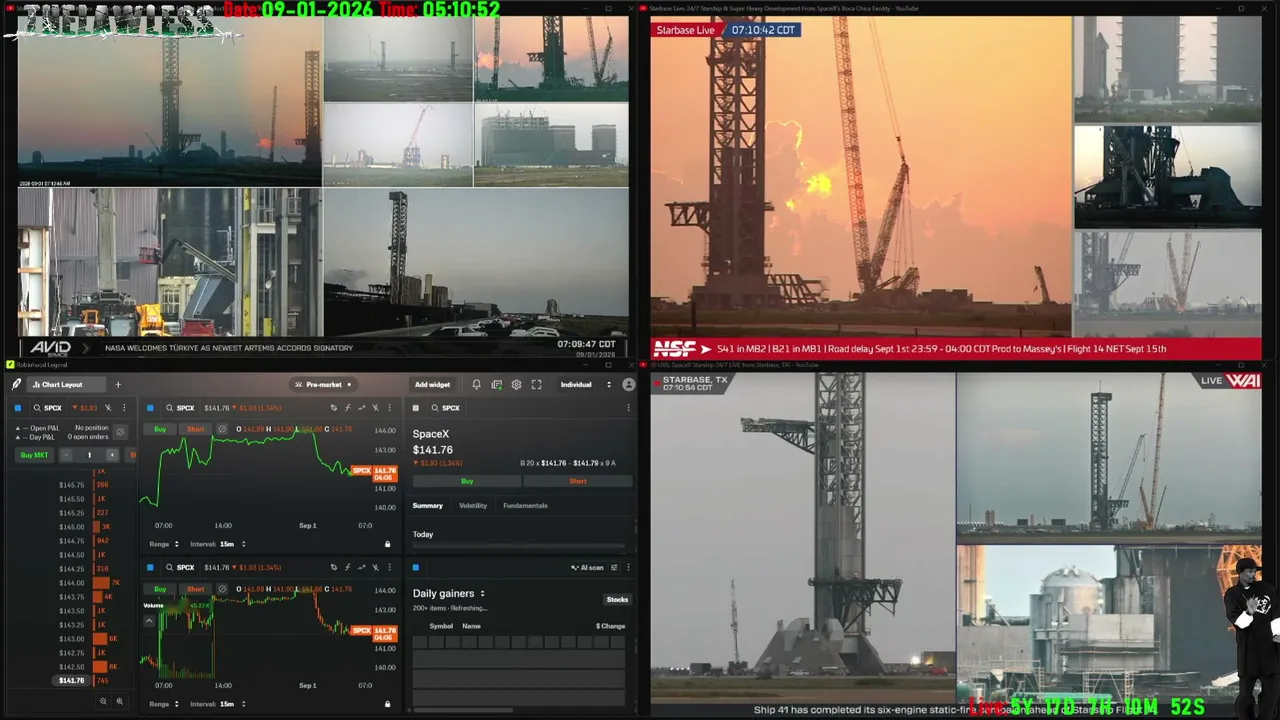Viewport: 1280px width, 720px height.
Task: Open Interval 15m dropdown on lower chart
Action: (x=216, y=704)
